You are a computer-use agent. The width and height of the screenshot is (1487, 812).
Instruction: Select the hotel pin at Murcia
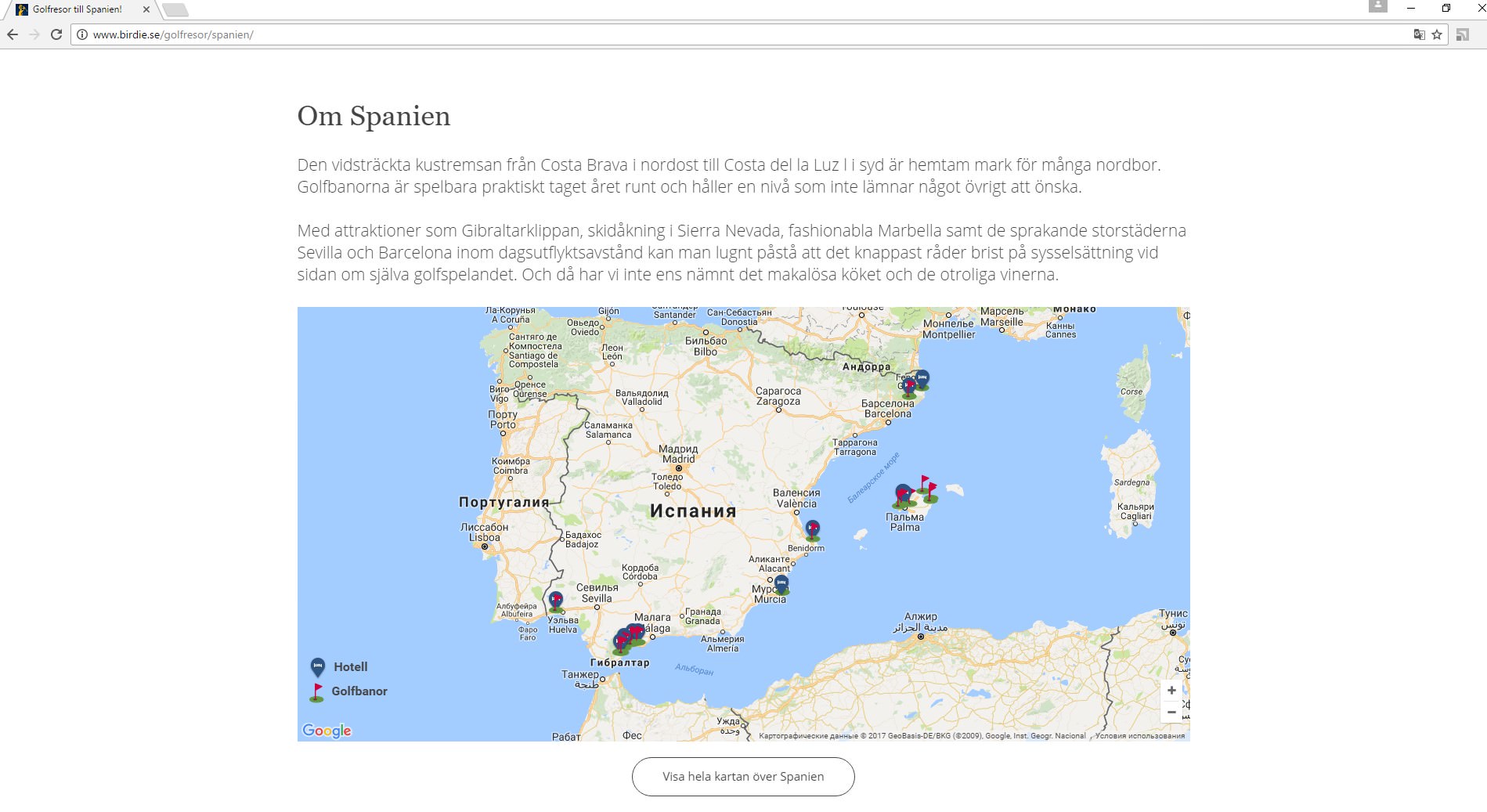pyautogui.click(x=781, y=584)
